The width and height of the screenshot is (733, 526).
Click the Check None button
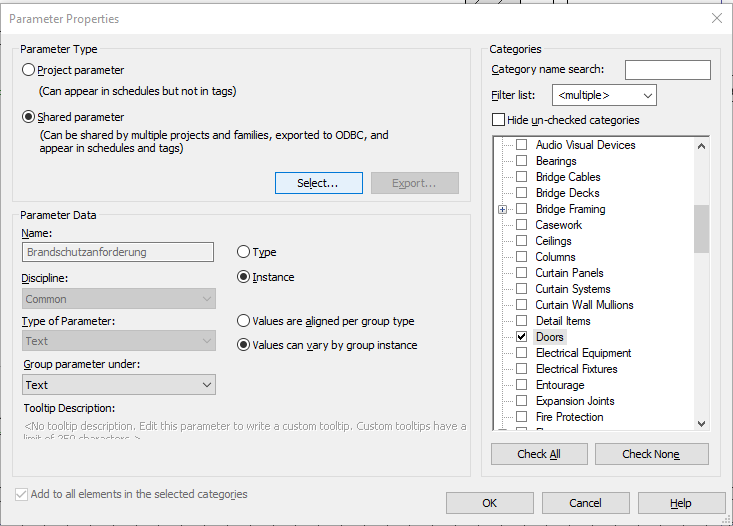[651, 454]
